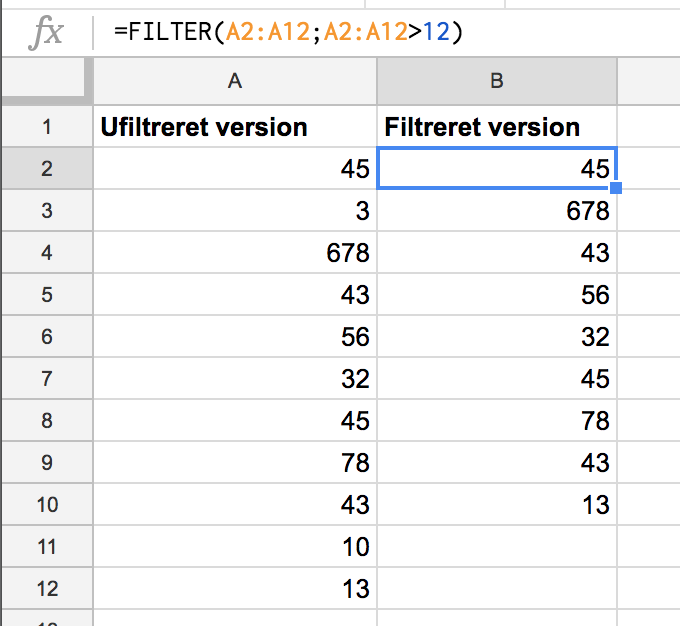Select cell A9 containing 78
Viewport: 680px width, 626px height.
[235, 462]
